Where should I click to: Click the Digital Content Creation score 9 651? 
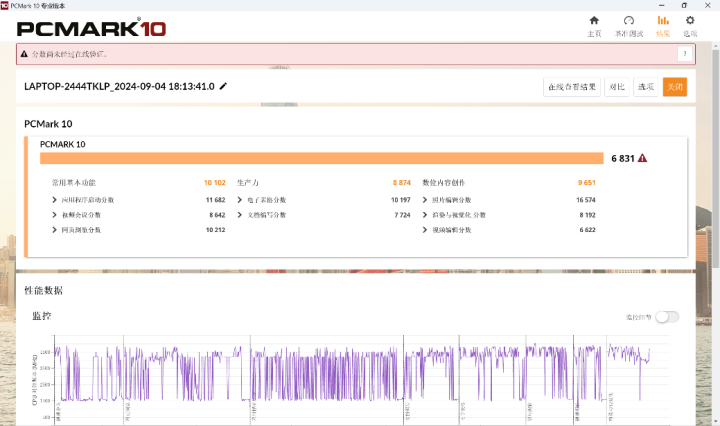click(x=586, y=182)
